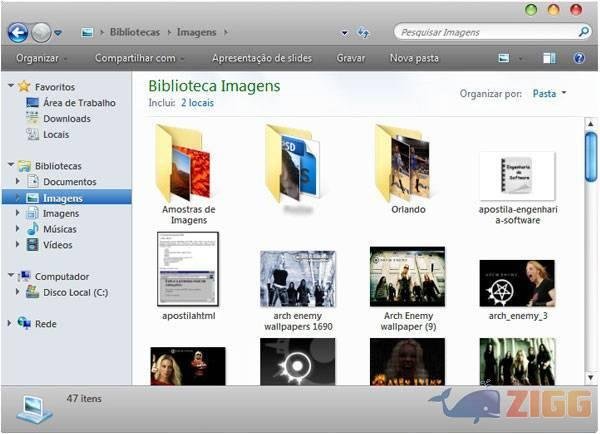Click the help question mark icon

(x=579, y=59)
